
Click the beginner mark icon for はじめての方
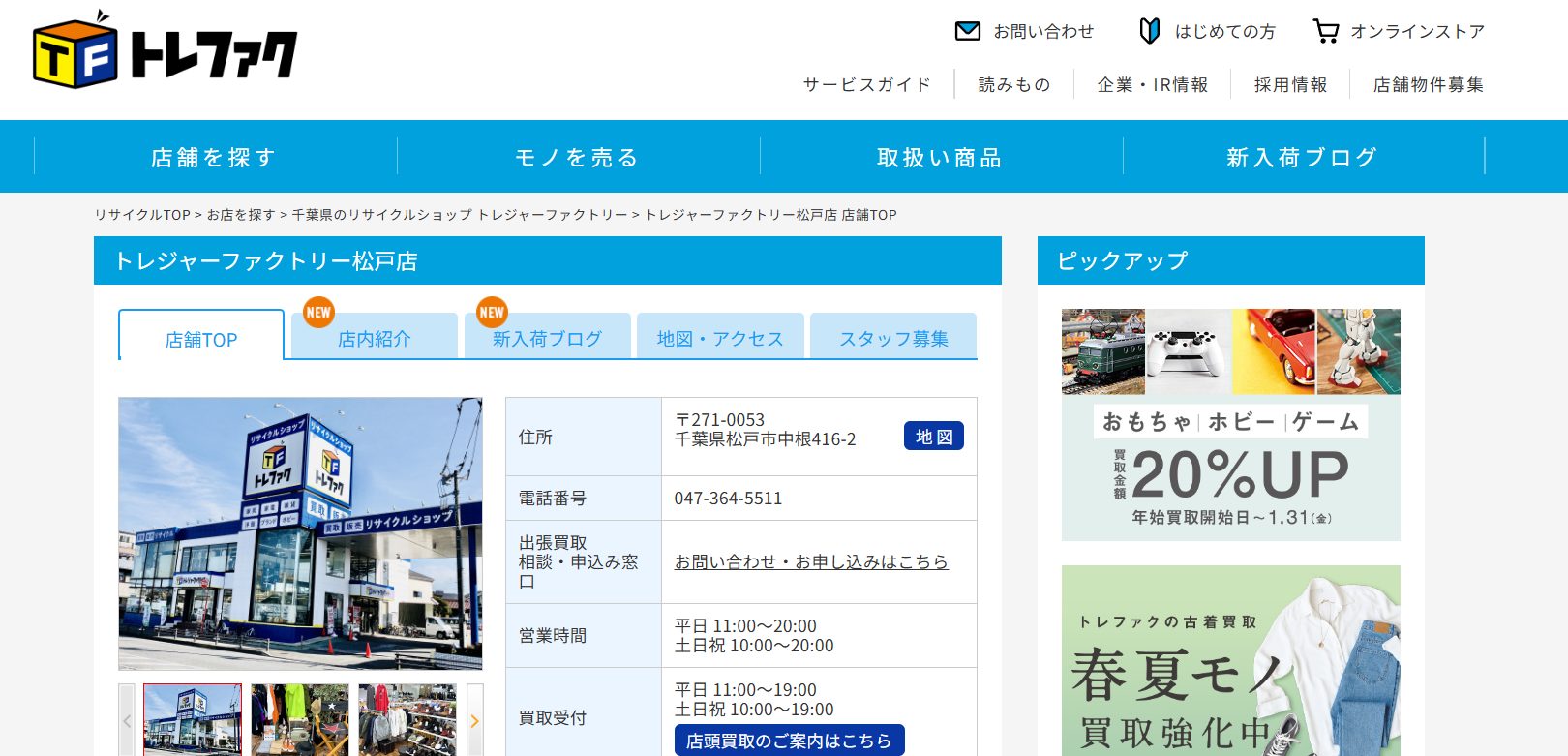pos(1149,31)
